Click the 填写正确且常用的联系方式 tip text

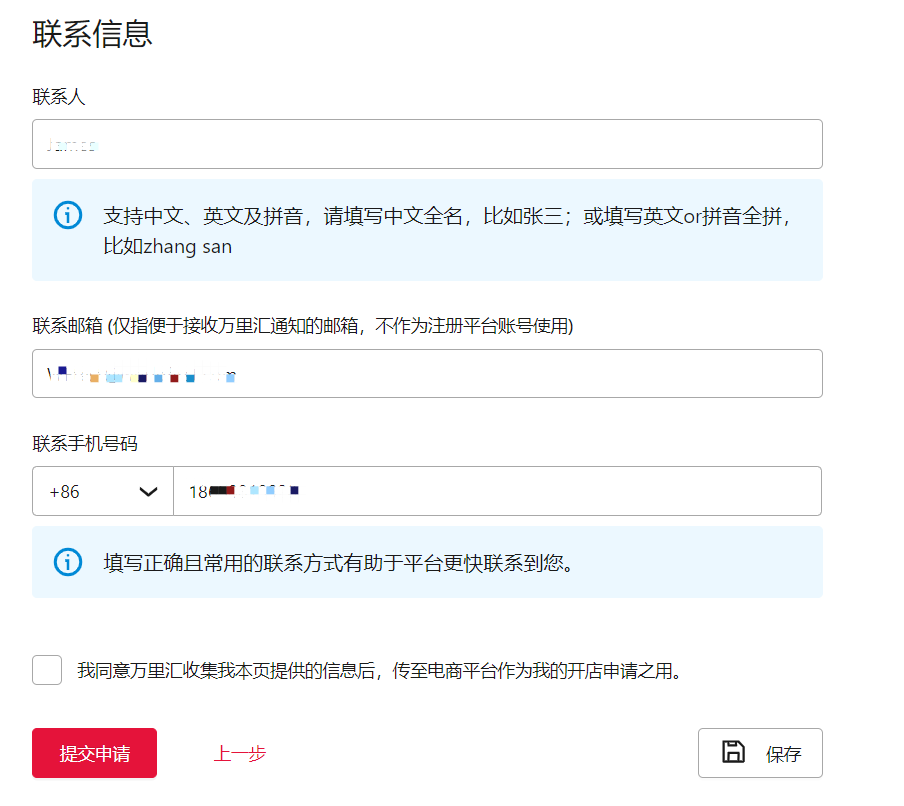341,562
